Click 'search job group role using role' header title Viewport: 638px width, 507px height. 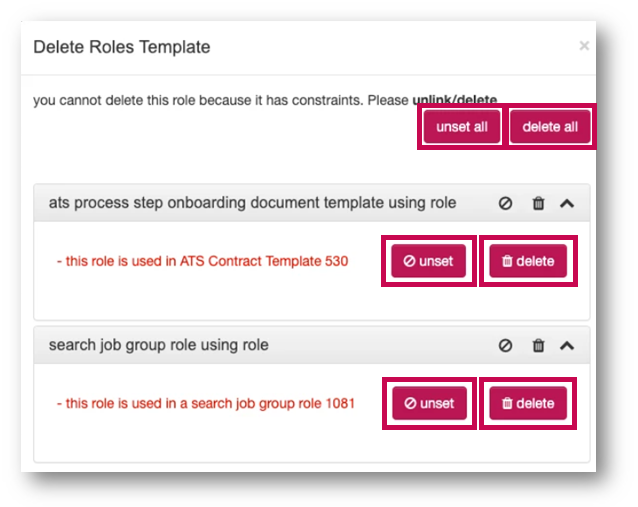[158, 345]
